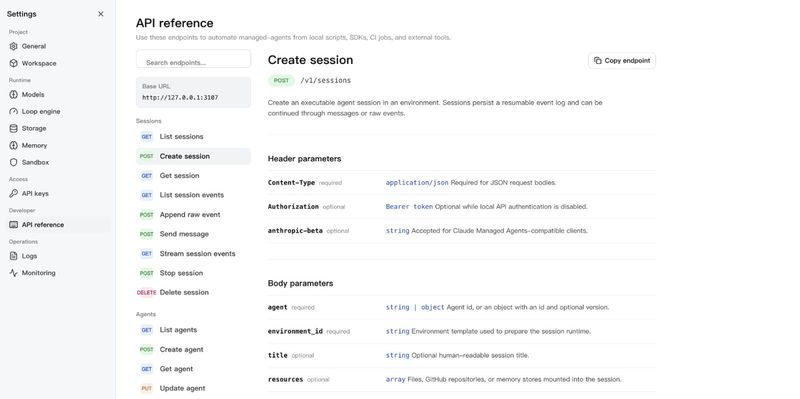This screenshot has height=399, width=800.
Task: Select Get agent endpoint
Action: (193, 369)
